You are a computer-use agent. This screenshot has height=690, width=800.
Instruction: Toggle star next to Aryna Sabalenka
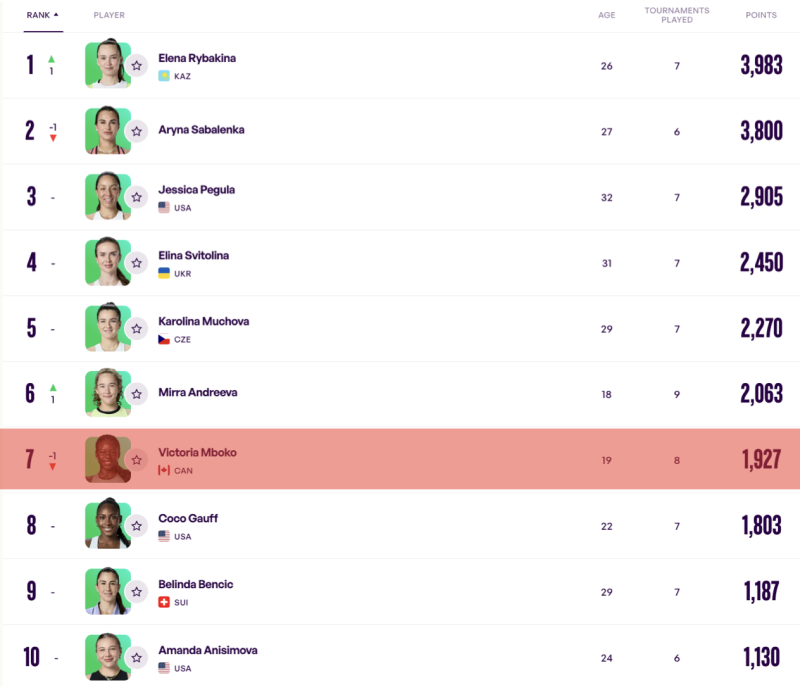coord(137,131)
